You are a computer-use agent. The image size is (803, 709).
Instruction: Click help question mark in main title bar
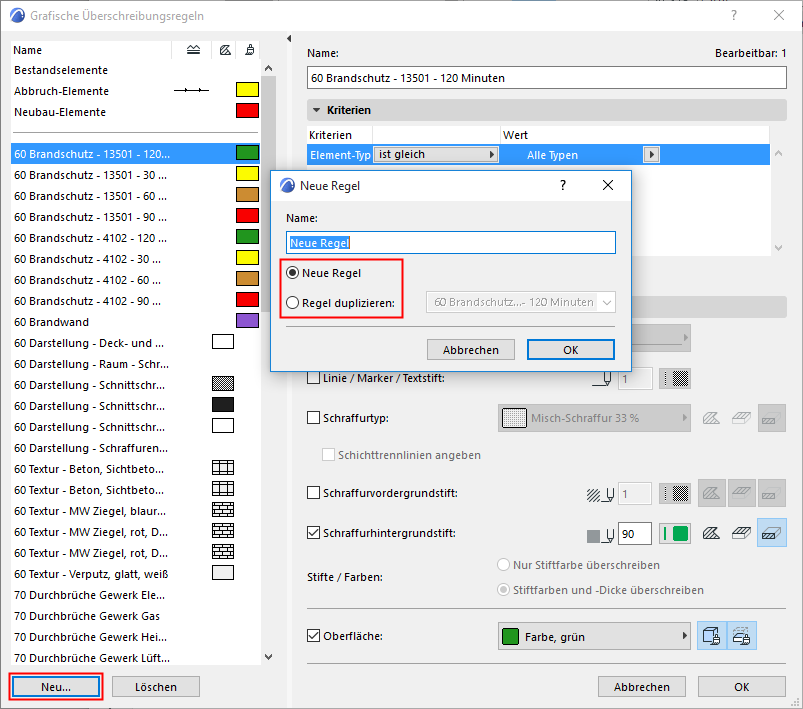point(734,15)
